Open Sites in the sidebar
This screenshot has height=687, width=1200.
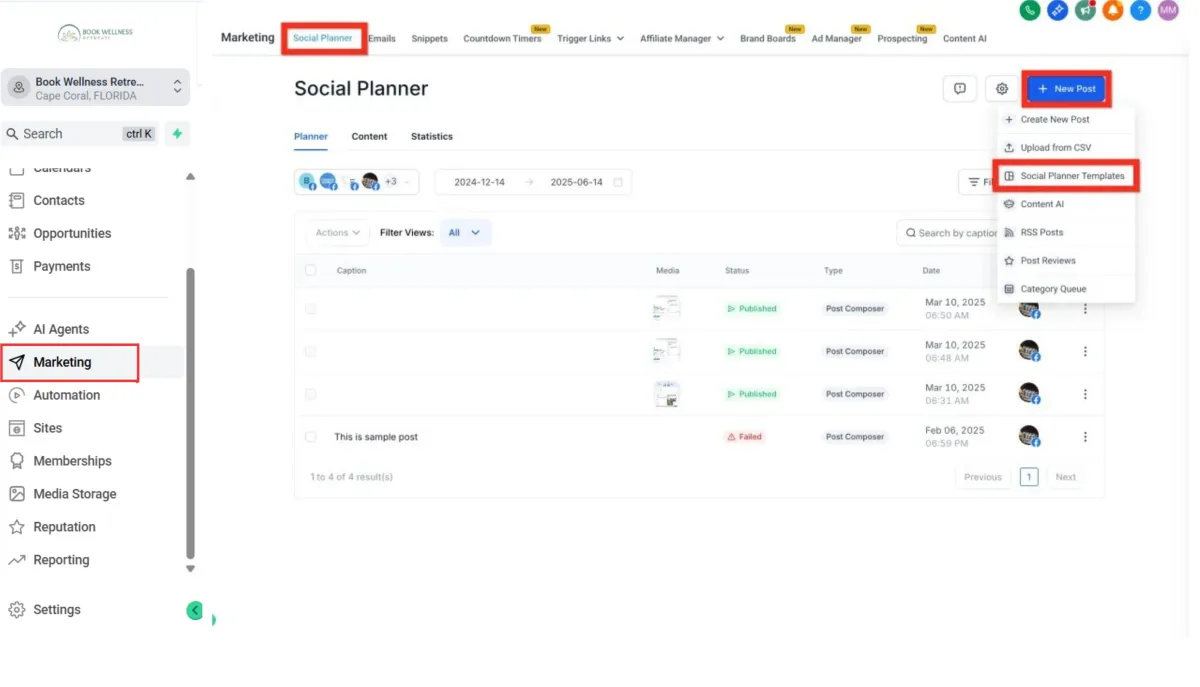47,428
